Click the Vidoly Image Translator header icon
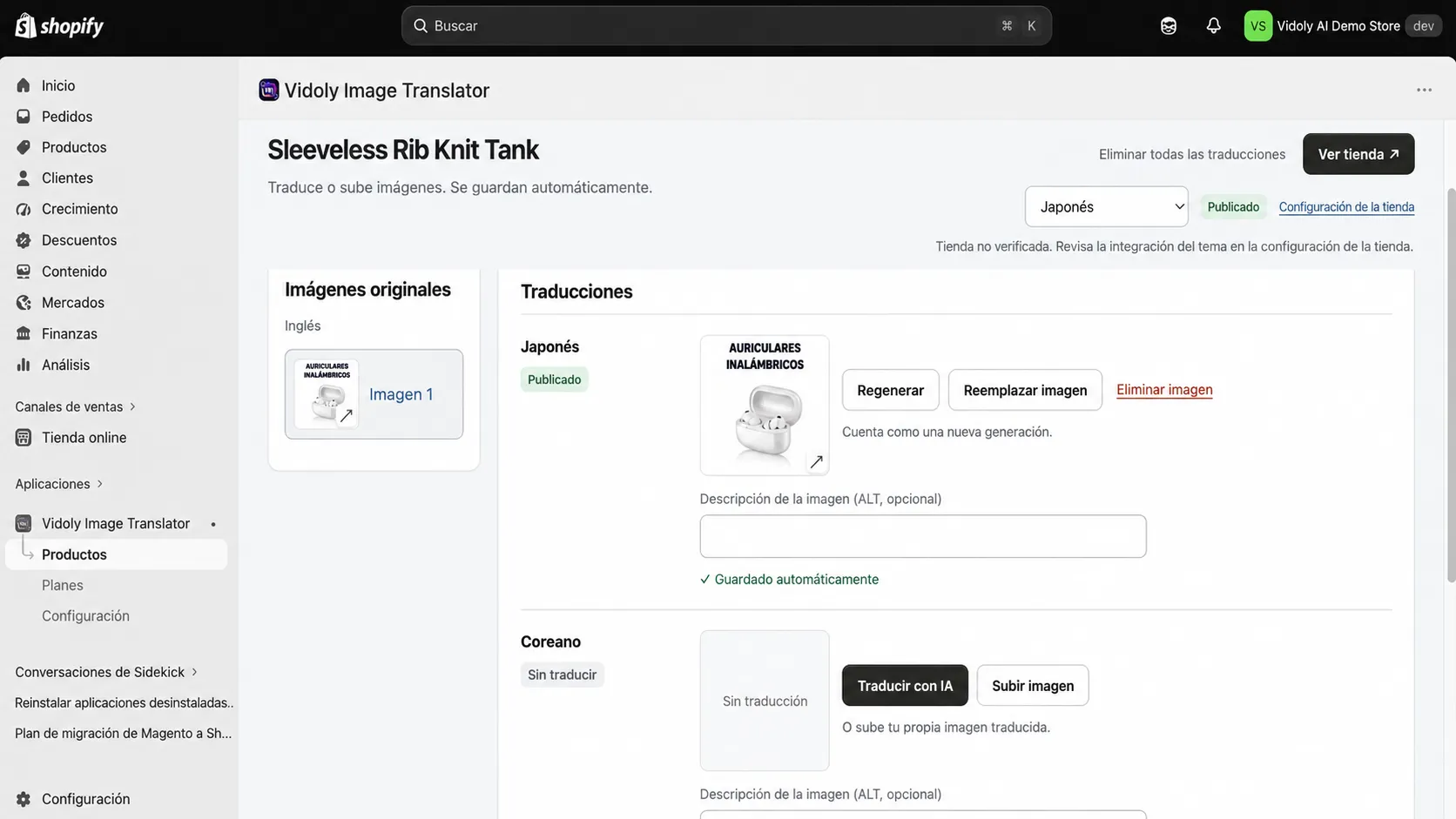Screen dimensions: 1456x819 click(x=269, y=90)
